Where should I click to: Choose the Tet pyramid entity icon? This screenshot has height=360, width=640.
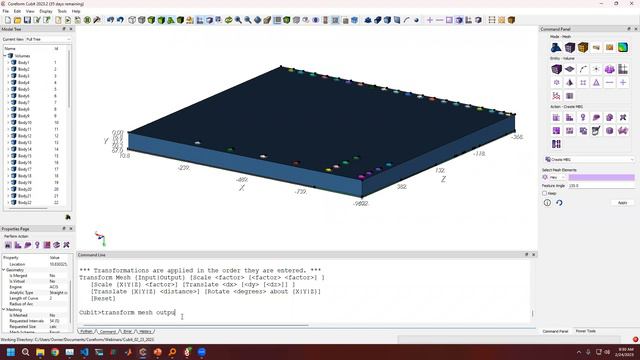[570, 82]
